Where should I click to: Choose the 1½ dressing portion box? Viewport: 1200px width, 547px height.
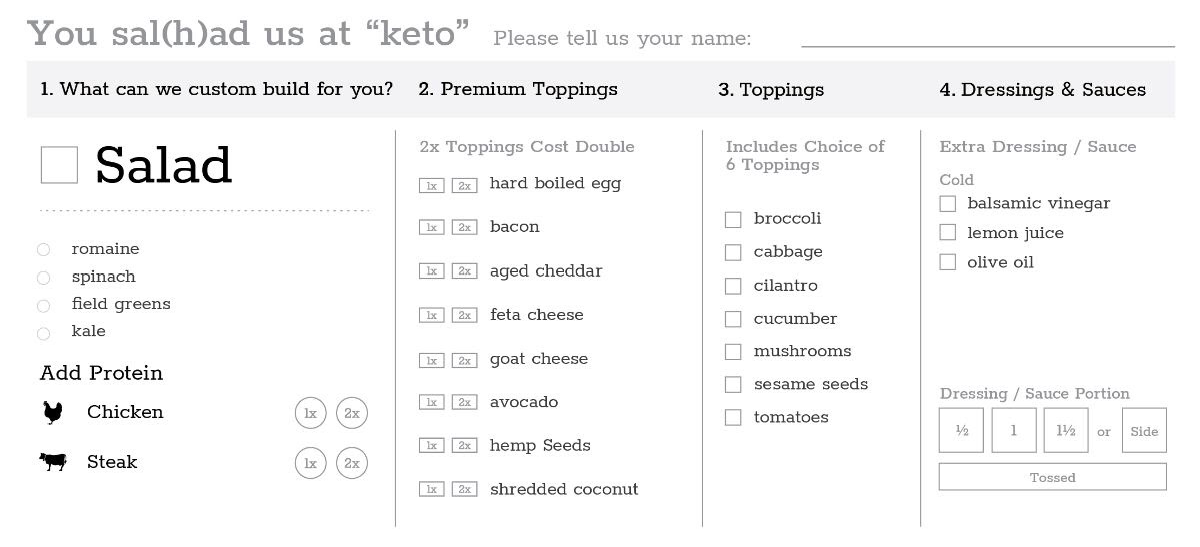click(1065, 431)
